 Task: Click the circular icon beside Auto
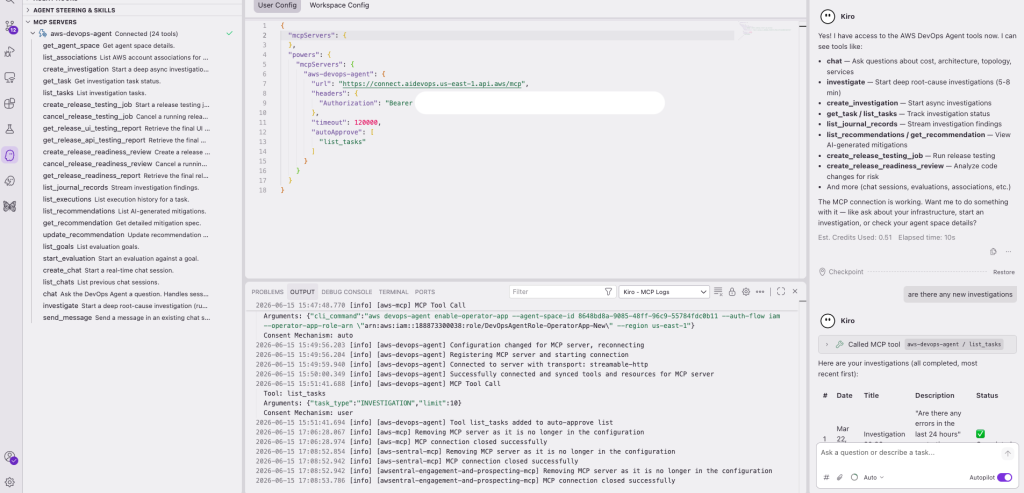[854, 477]
